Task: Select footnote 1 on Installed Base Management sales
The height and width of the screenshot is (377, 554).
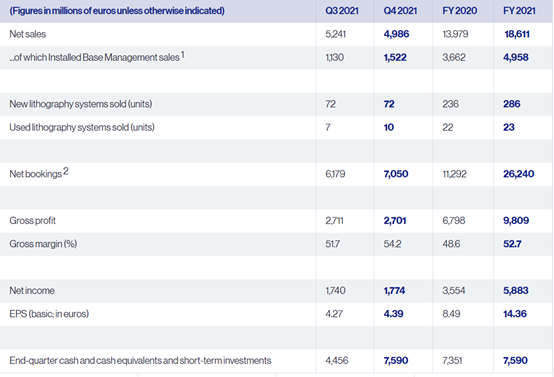Action: click(x=183, y=55)
